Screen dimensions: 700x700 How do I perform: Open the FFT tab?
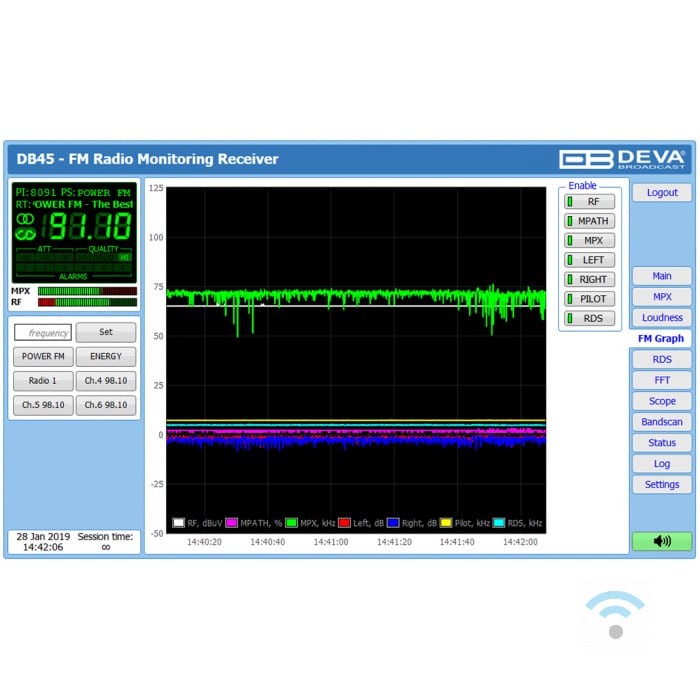pos(661,380)
